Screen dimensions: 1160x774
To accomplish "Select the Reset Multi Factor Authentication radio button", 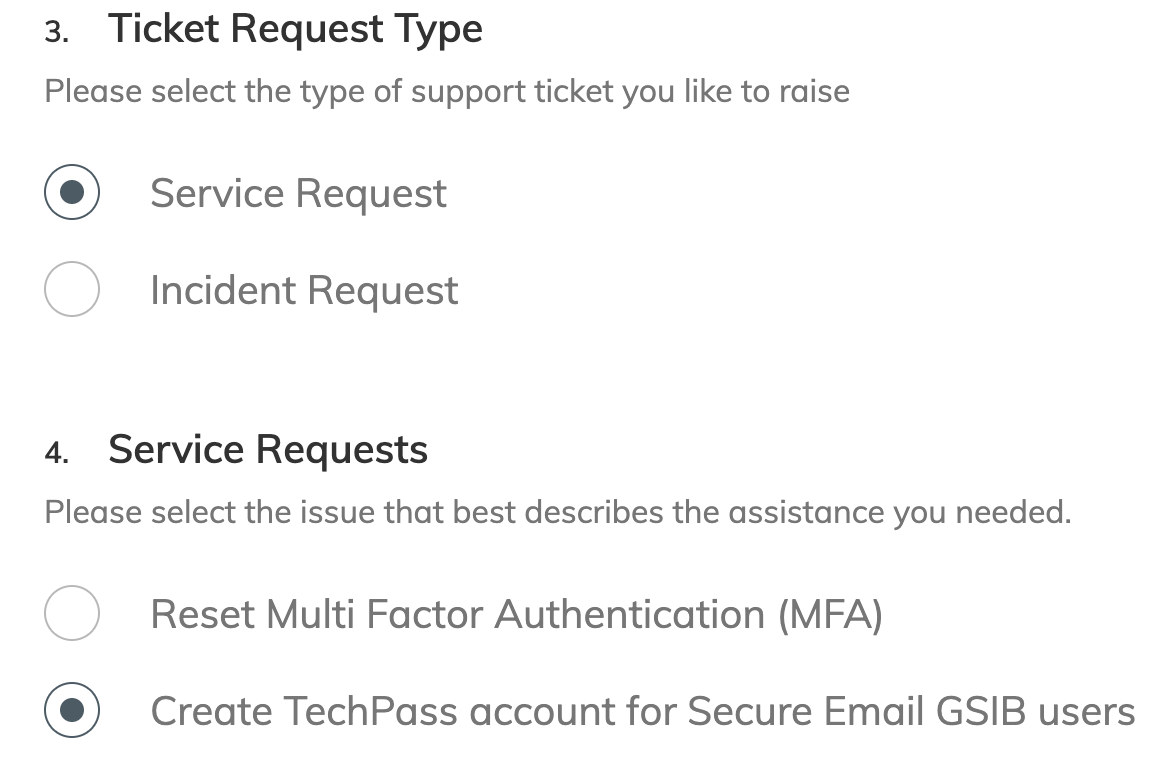I will [72, 613].
